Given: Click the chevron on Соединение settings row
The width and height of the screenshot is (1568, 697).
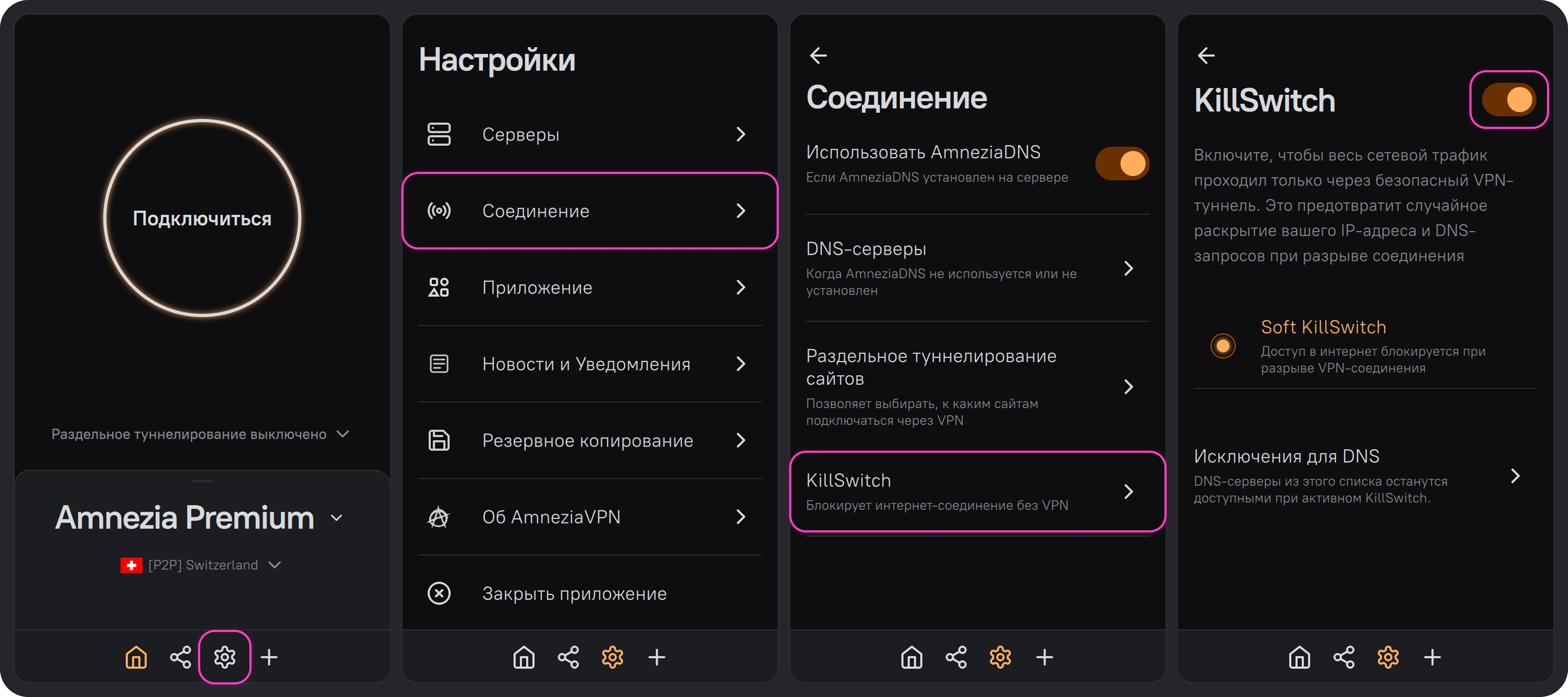Looking at the screenshot, I should (741, 211).
